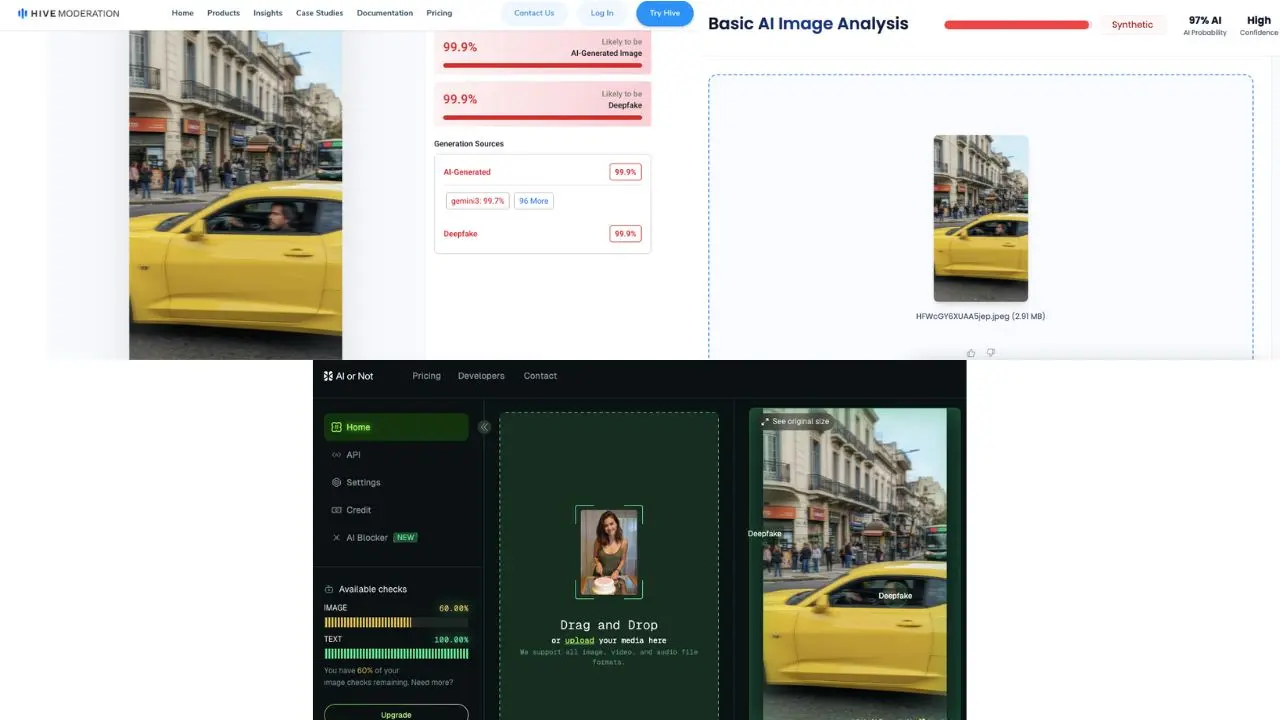Click the Try Hive button
This screenshot has width=1280, height=720.
pos(664,13)
